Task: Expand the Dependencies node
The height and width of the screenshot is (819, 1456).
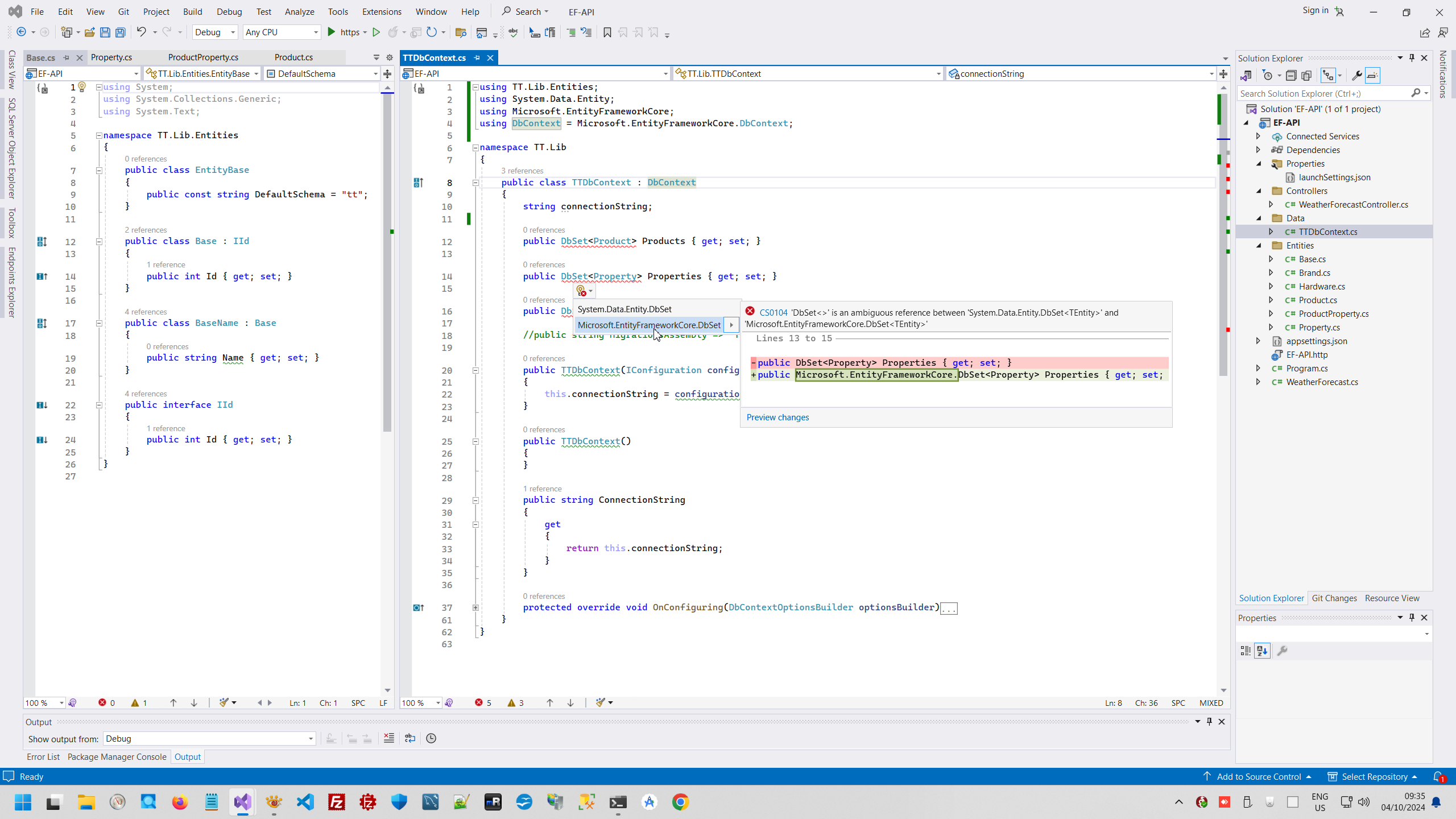Action: pos(1258,150)
